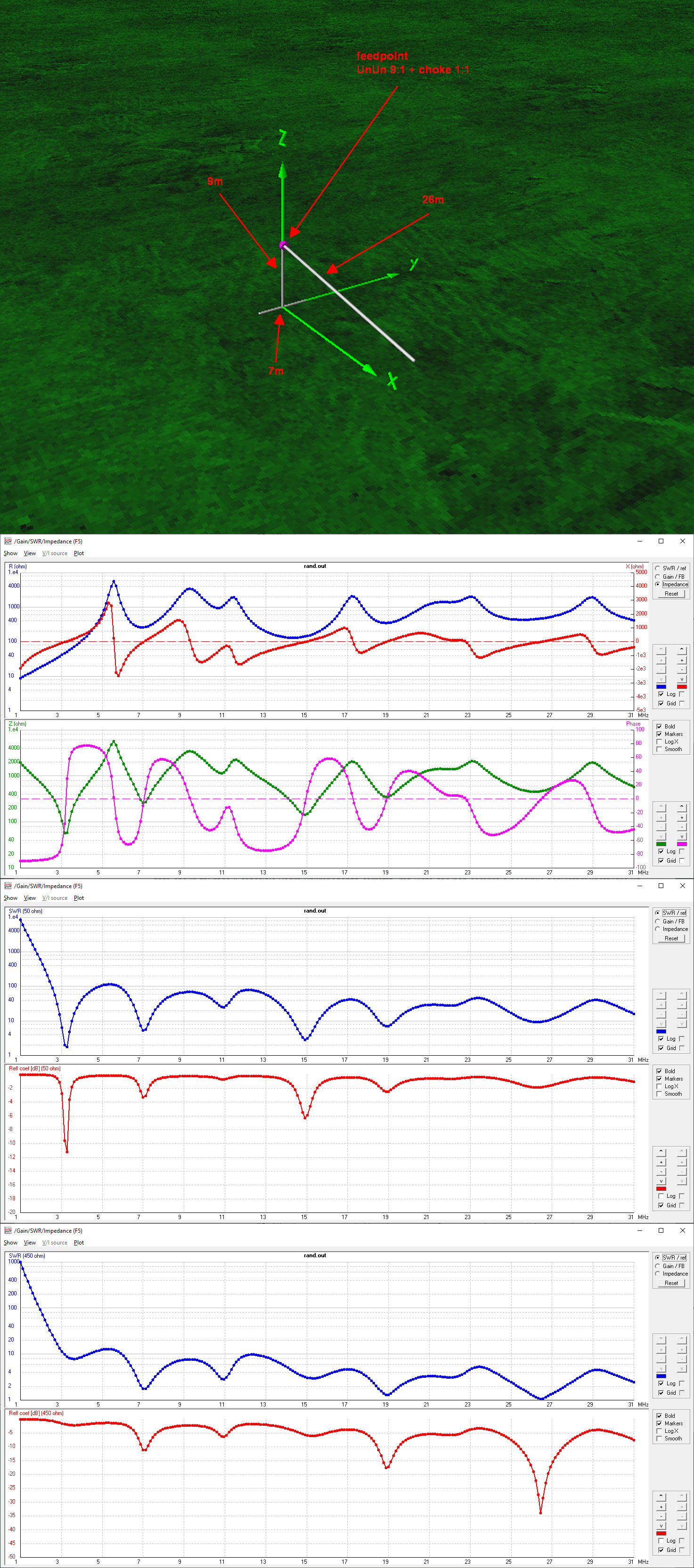Click 'Refl coef [dB] [450 ohm]' axis label

click(36, 1413)
